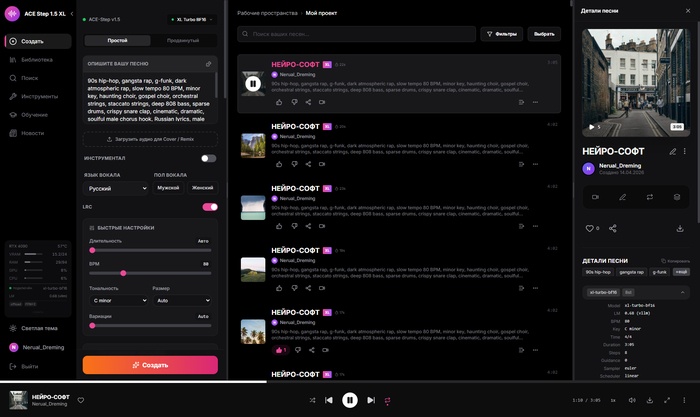Open the Тональность dropdown C minor

pos(119,300)
